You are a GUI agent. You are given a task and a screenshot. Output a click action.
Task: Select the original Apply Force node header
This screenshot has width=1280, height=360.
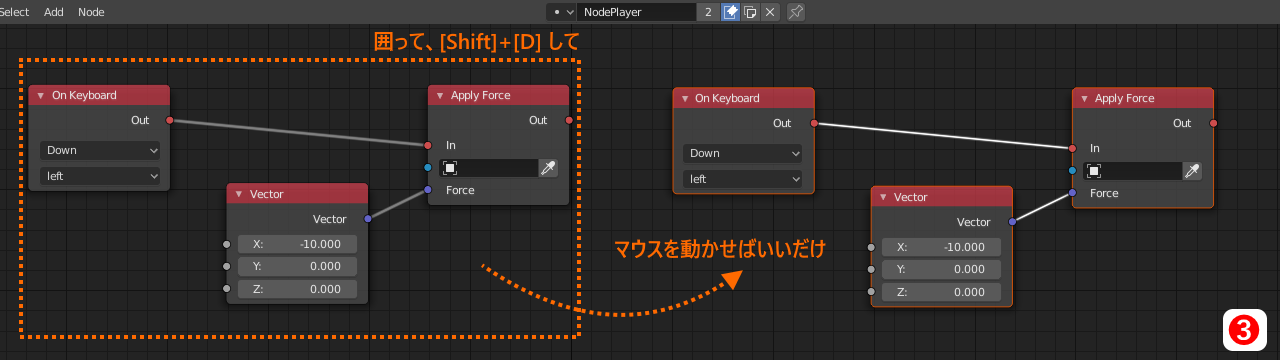(499, 95)
